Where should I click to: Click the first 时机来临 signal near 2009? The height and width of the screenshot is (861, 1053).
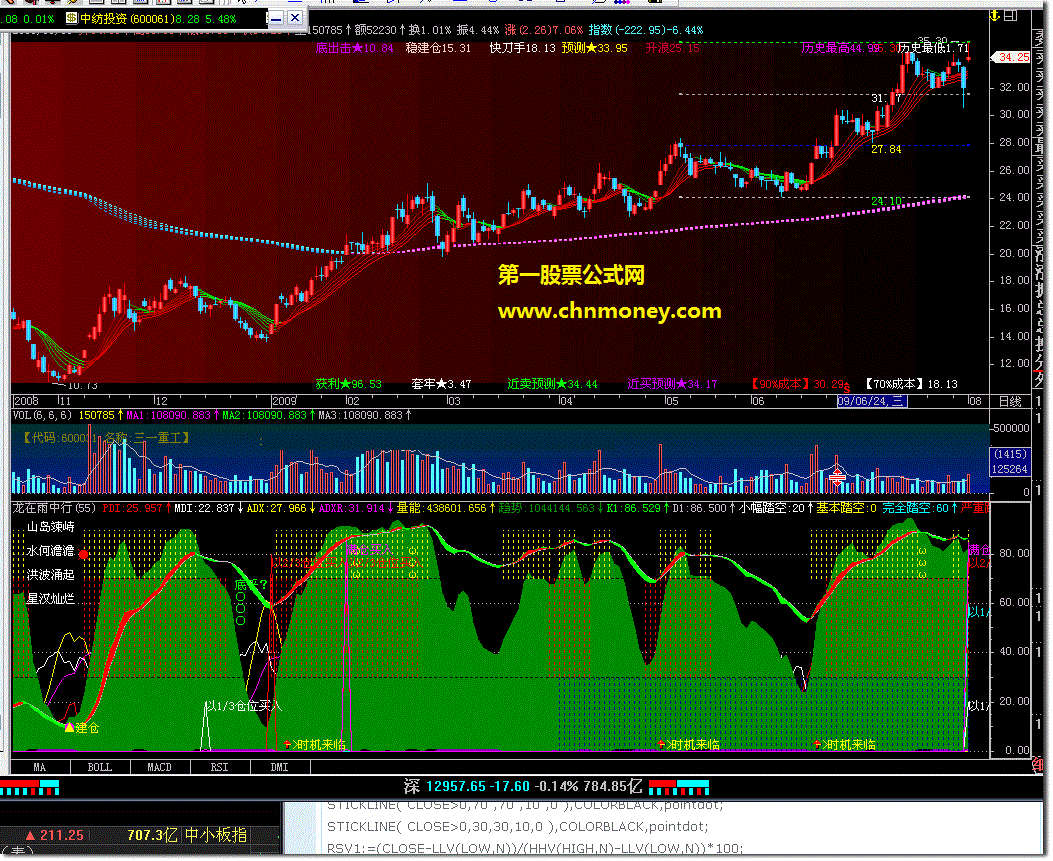click(314, 745)
